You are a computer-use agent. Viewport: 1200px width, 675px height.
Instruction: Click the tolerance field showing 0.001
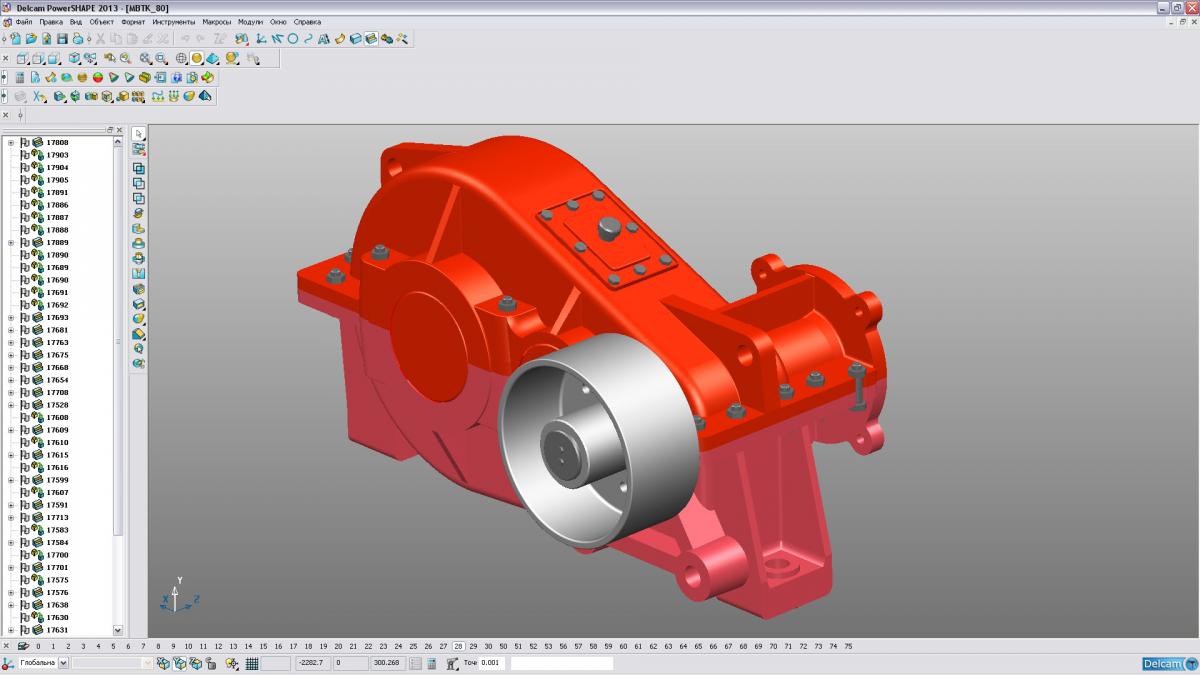(490, 663)
